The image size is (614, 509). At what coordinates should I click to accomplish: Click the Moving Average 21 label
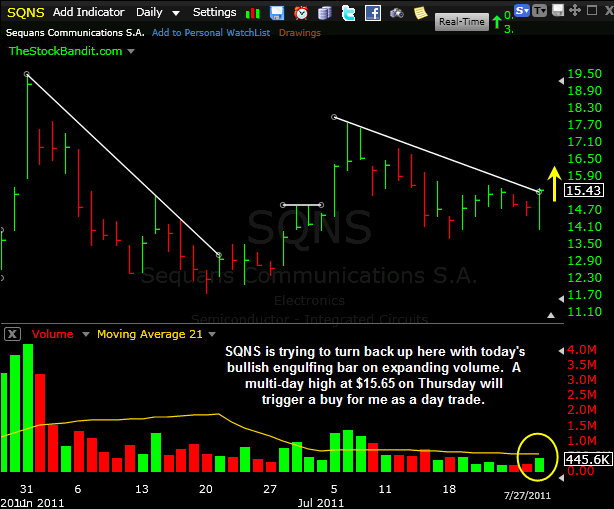(150, 334)
